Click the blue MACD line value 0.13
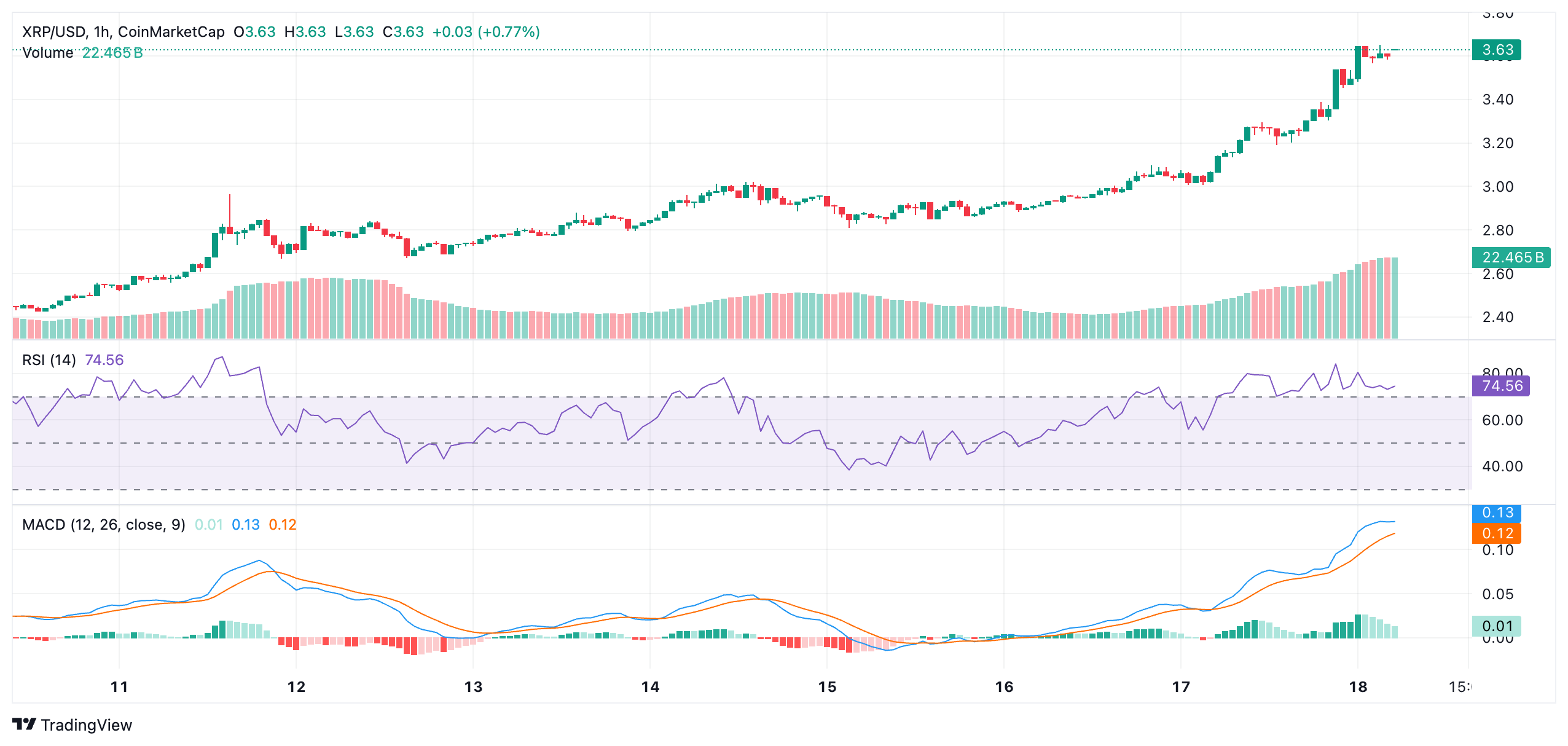The width and height of the screenshot is (1568, 746). click(246, 525)
